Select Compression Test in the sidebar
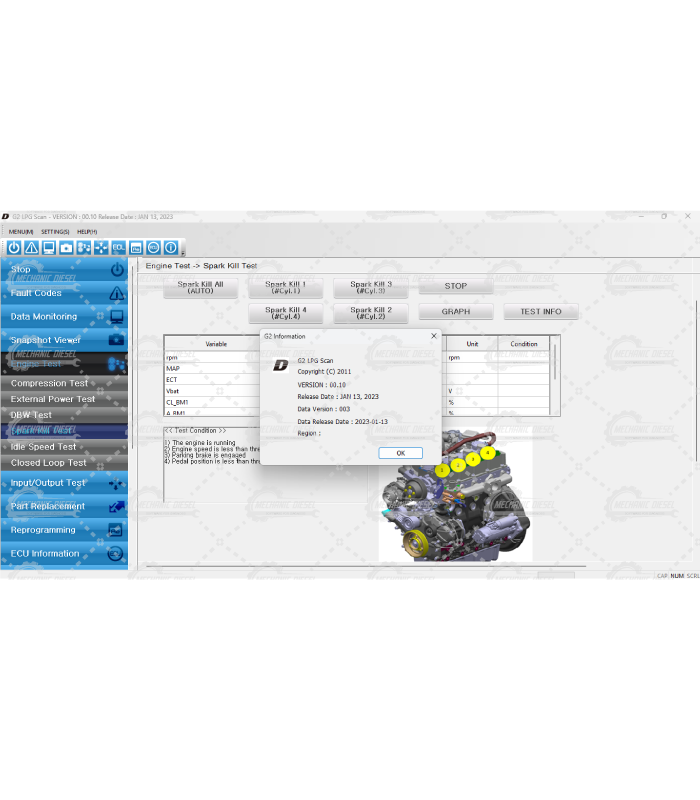The image size is (700, 800). coord(50,383)
